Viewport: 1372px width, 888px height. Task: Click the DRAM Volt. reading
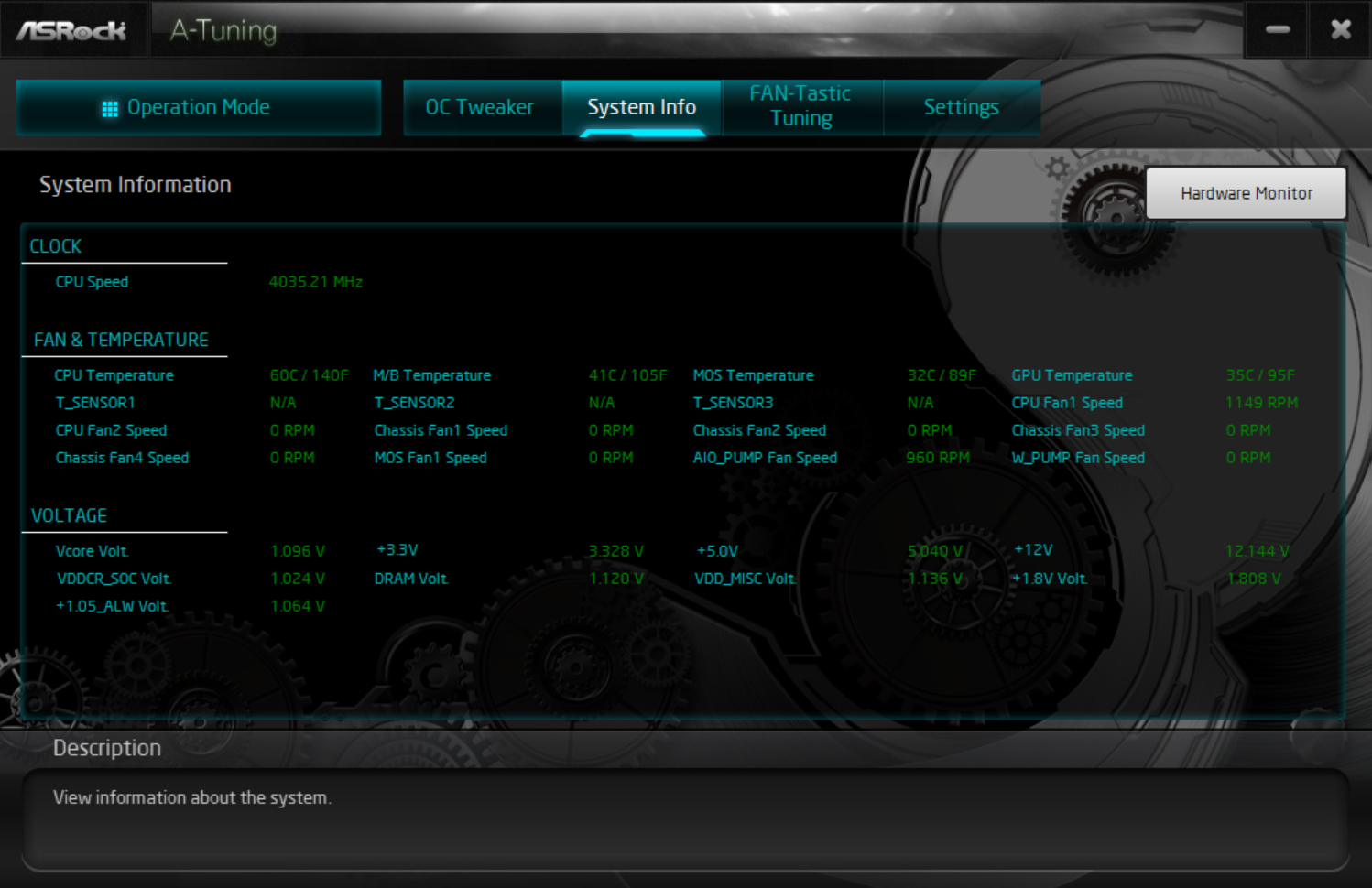coord(615,578)
